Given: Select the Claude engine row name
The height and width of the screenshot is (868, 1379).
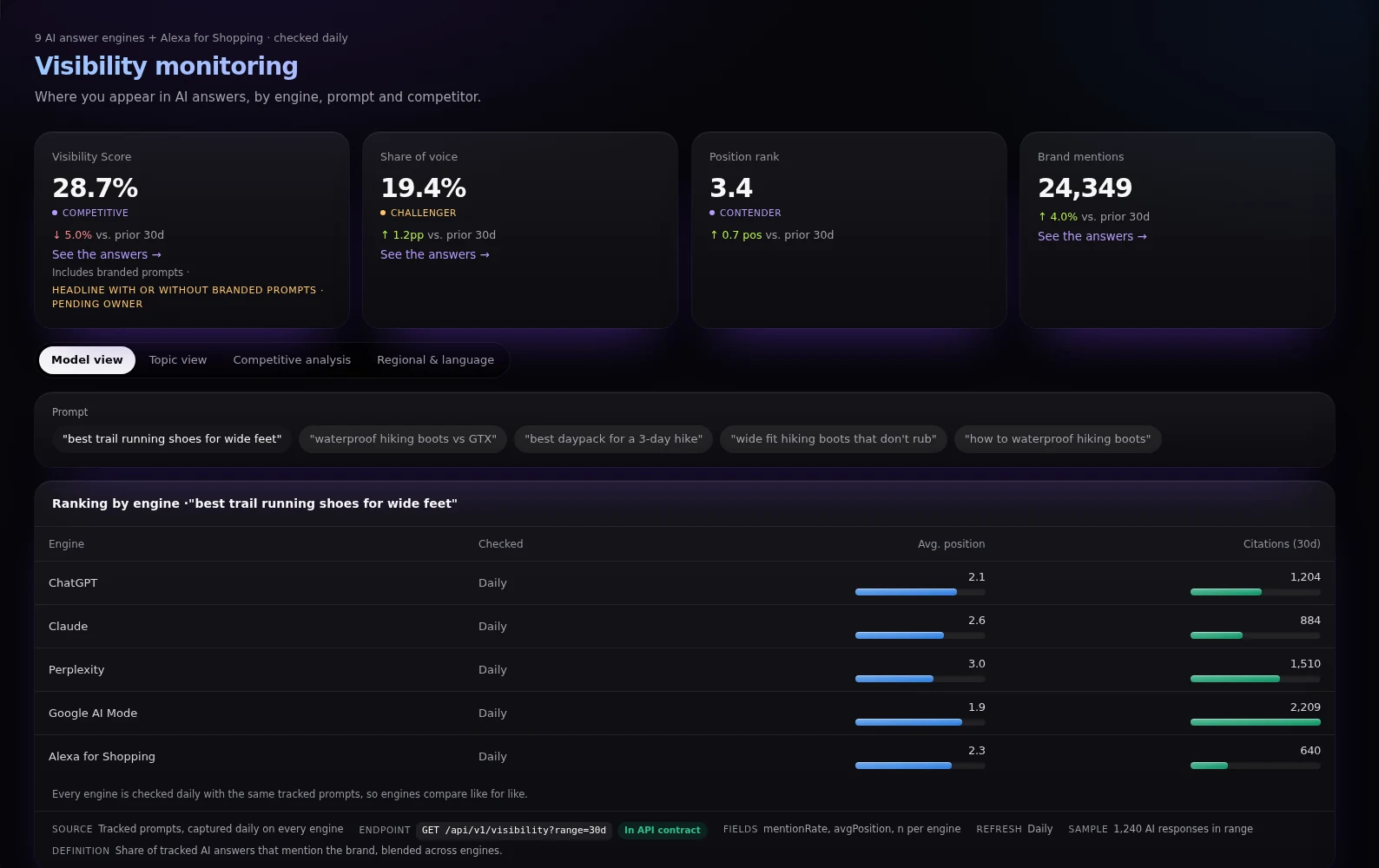Looking at the screenshot, I should [x=68, y=627].
